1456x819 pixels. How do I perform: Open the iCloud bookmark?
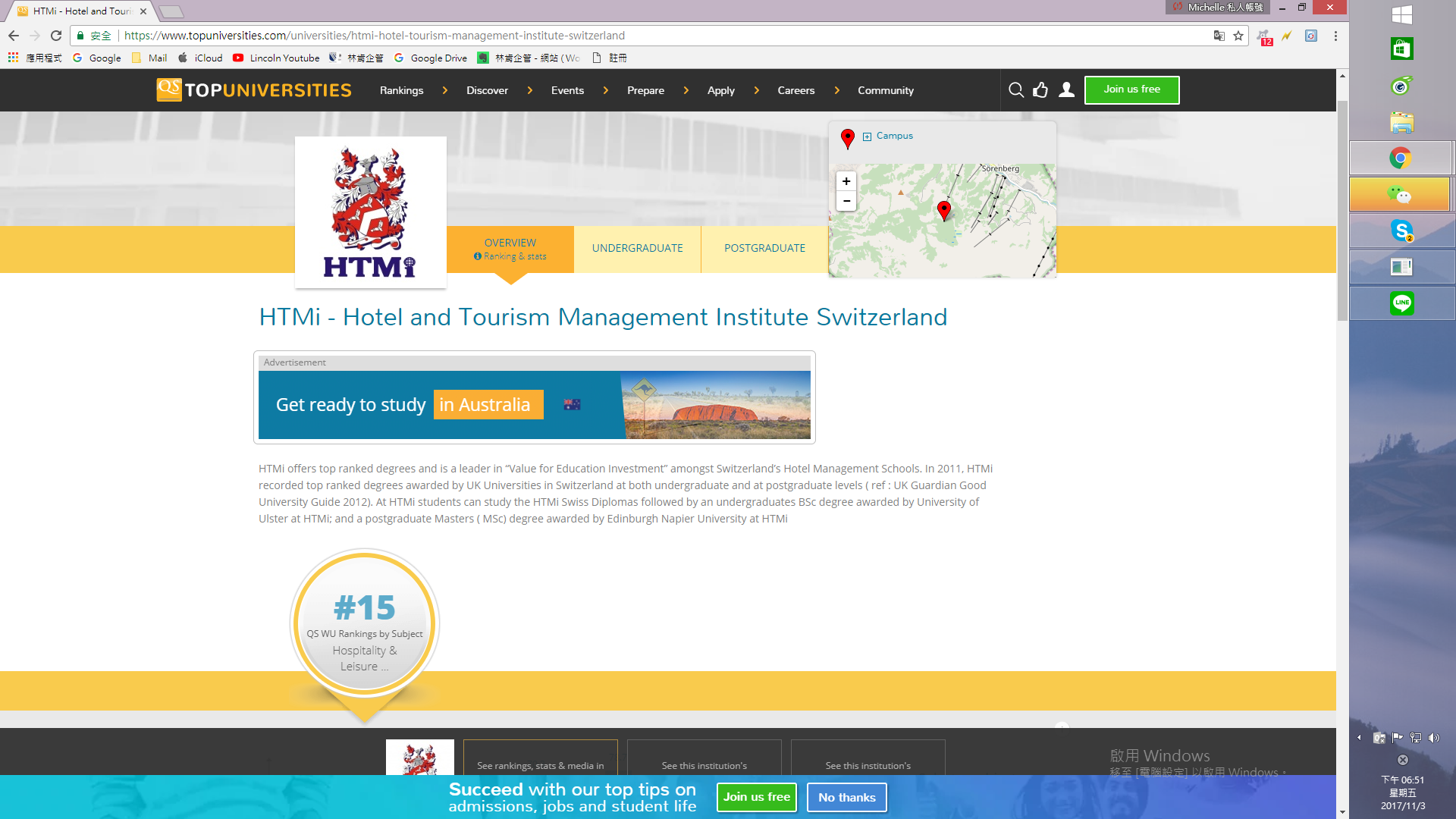pos(200,58)
